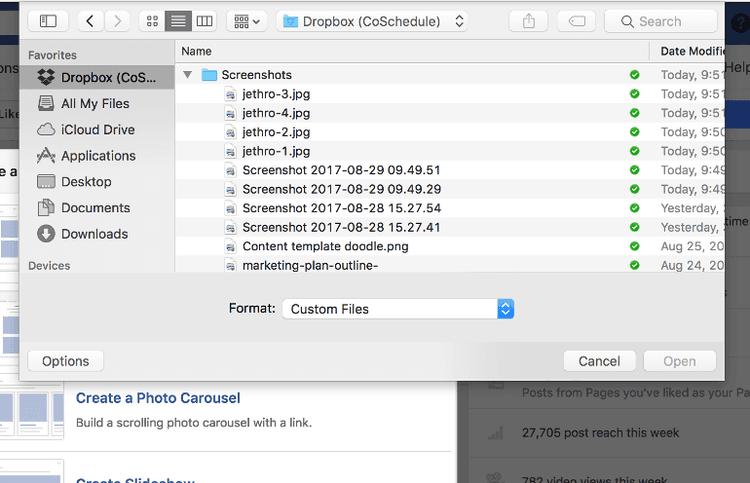Select Applications in Favorites sidebar

(98, 155)
